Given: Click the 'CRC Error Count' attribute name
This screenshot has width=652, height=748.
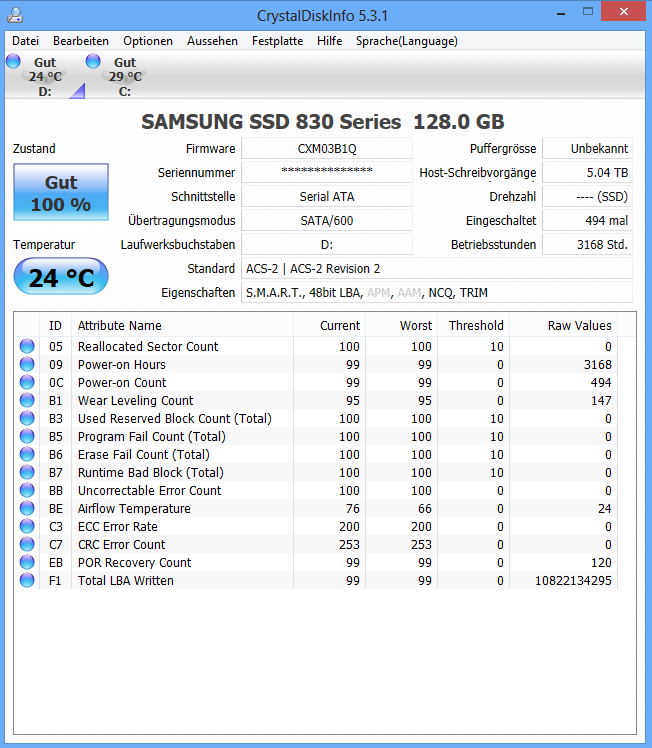Looking at the screenshot, I should [x=122, y=544].
